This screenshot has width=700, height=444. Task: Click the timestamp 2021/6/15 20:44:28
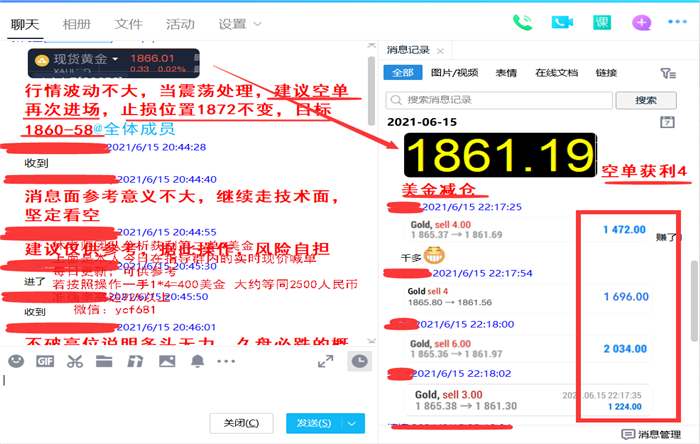pyautogui.click(x=156, y=147)
